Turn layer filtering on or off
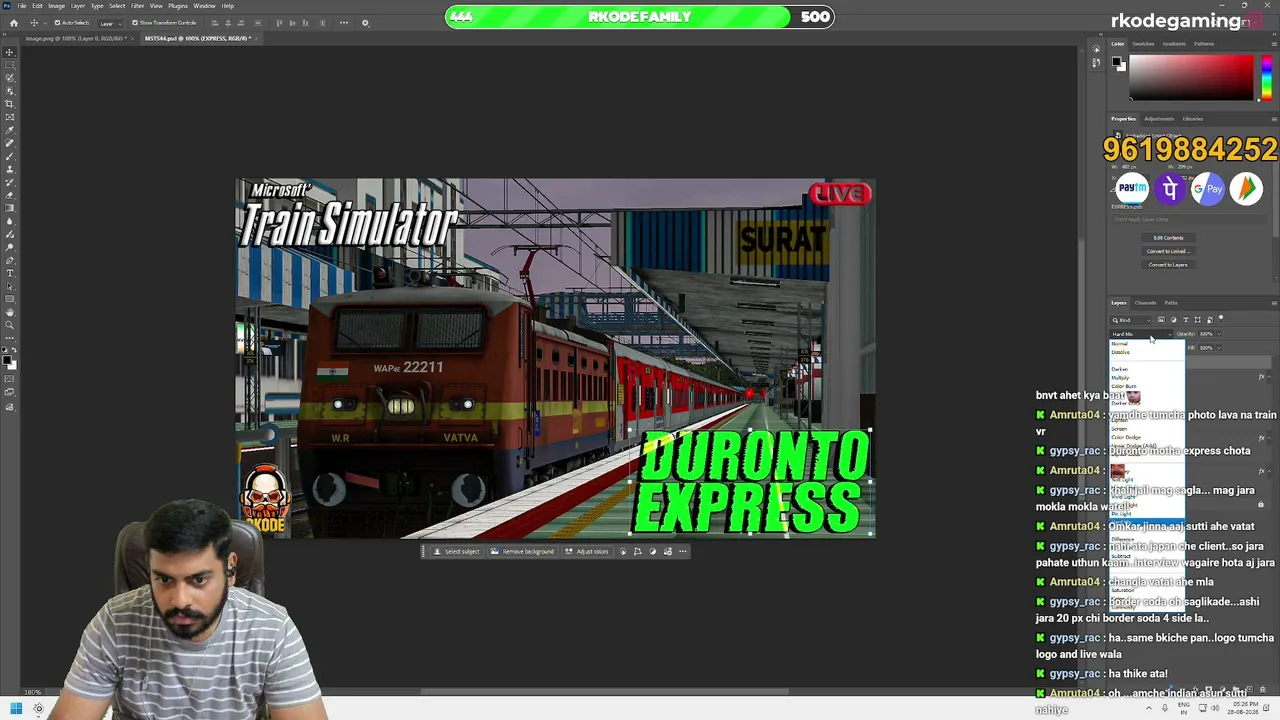1280x720 pixels. click(1221, 319)
